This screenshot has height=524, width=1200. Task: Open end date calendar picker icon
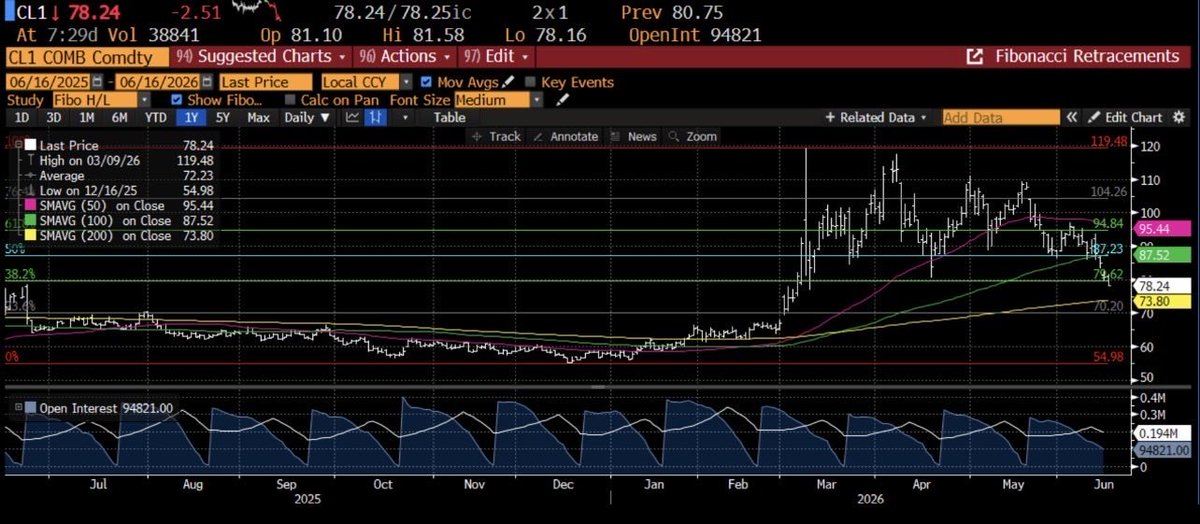point(208,82)
